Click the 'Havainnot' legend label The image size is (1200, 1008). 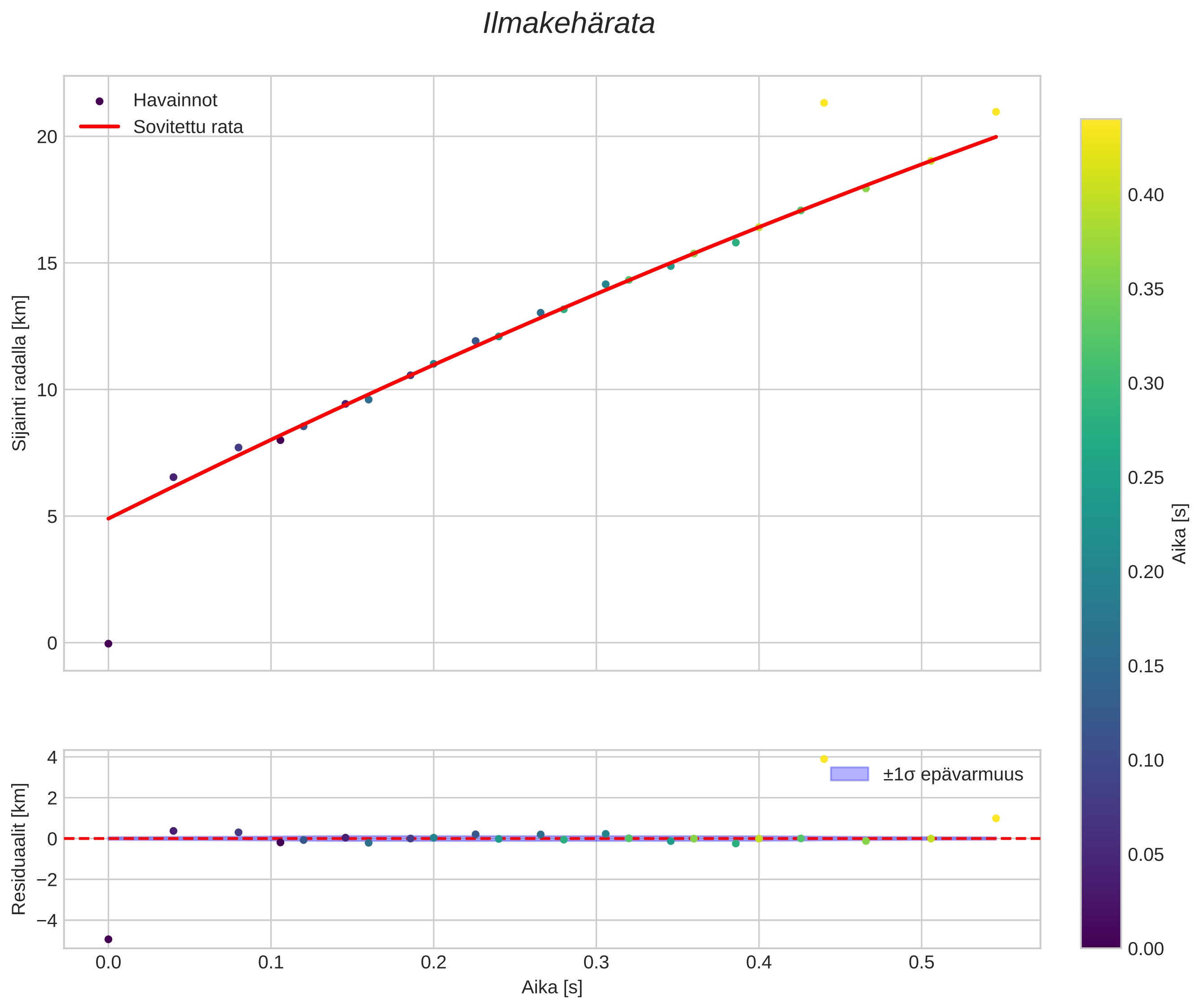pyautogui.click(x=175, y=100)
